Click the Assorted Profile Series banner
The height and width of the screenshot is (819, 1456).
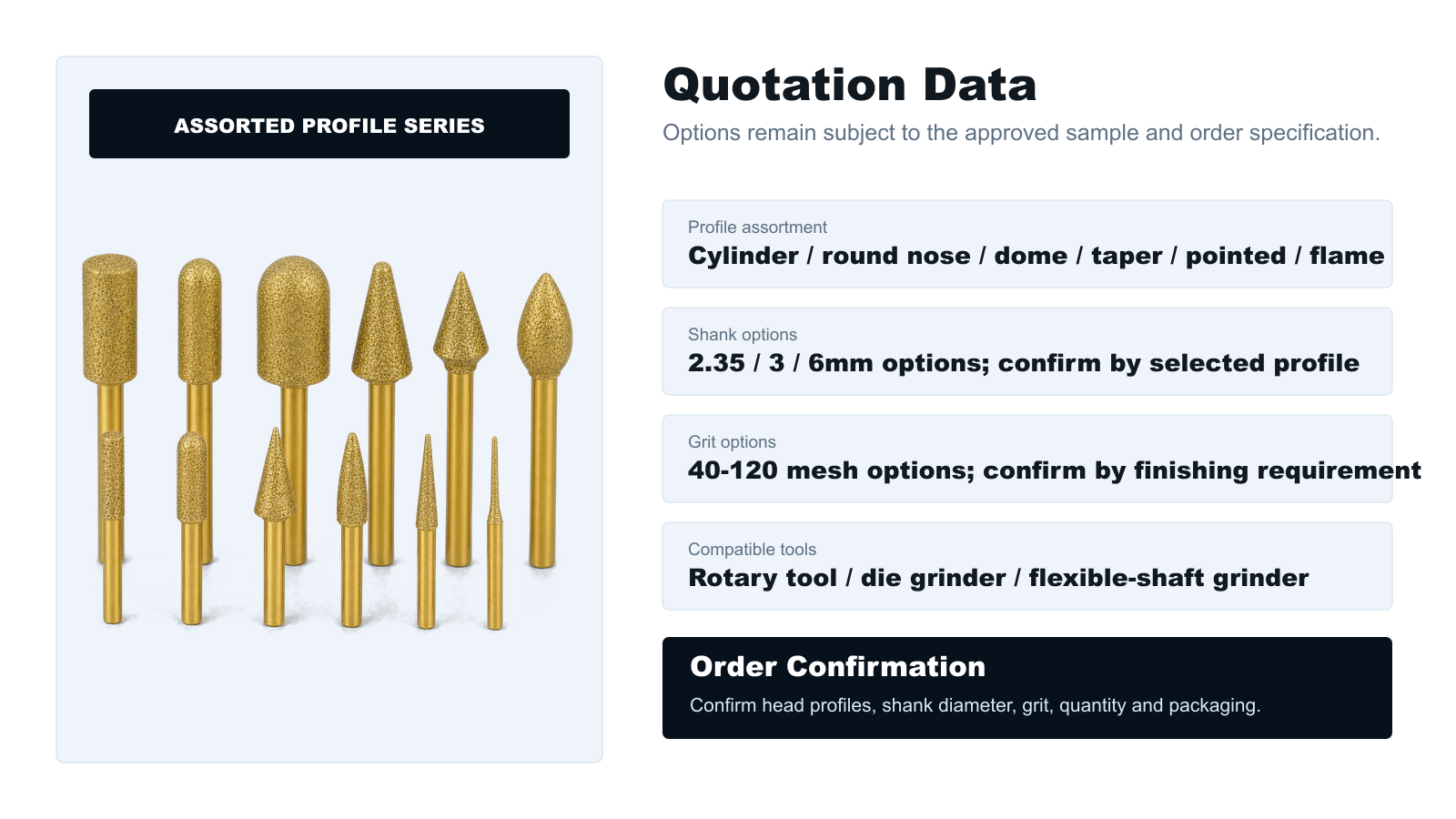tap(329, 124)
